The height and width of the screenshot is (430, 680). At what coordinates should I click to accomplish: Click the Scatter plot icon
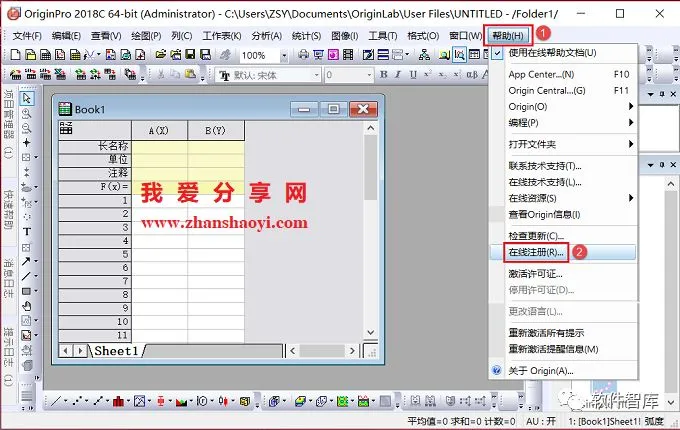pos(78,401)
